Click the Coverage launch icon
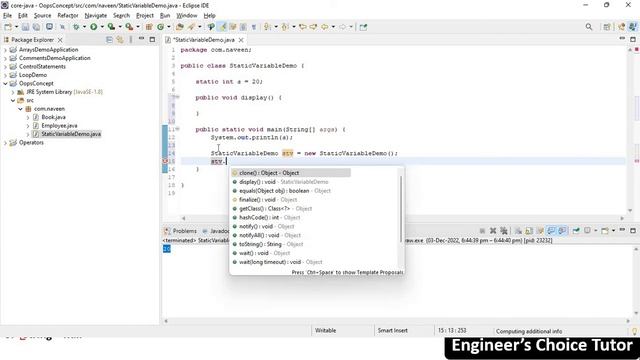 tap(111, 27)
